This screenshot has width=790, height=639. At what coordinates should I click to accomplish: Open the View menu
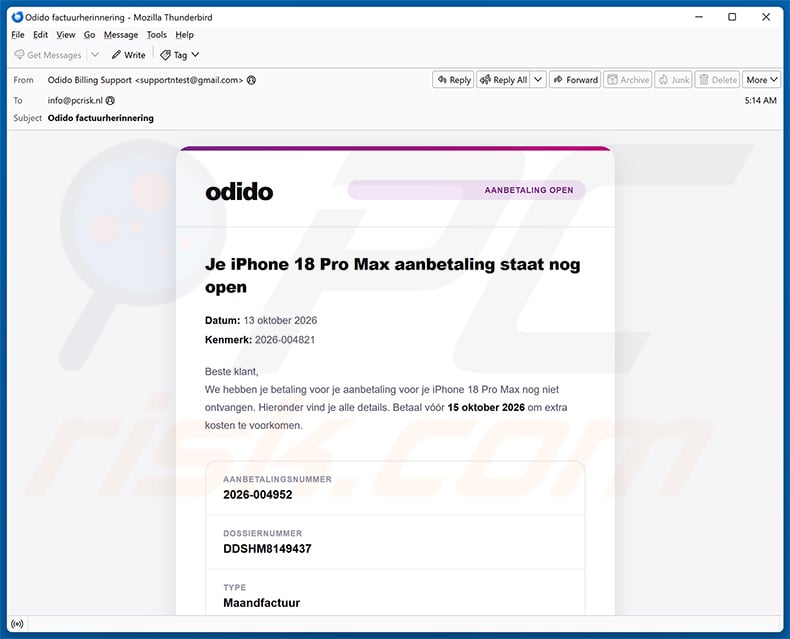[x=65, y=35]
